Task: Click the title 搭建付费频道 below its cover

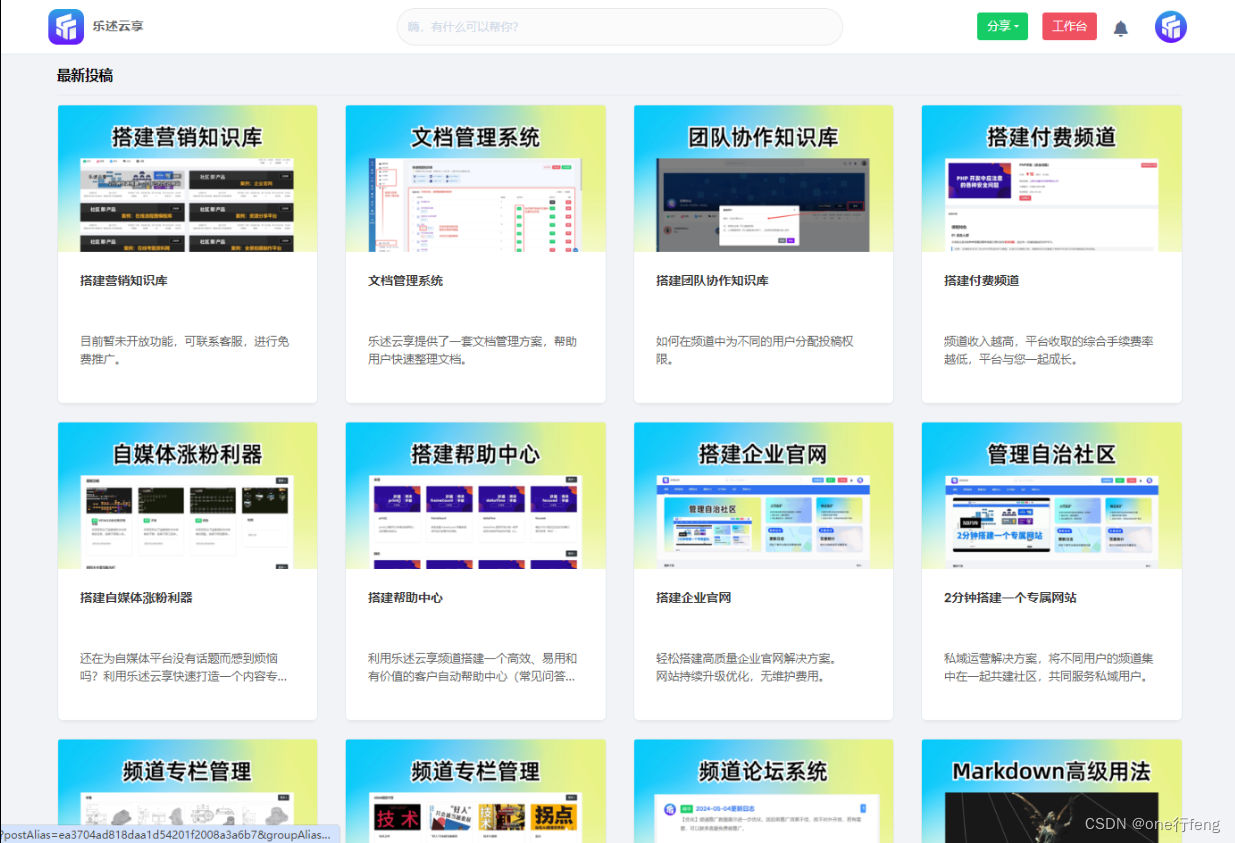Action: [982, 281]
